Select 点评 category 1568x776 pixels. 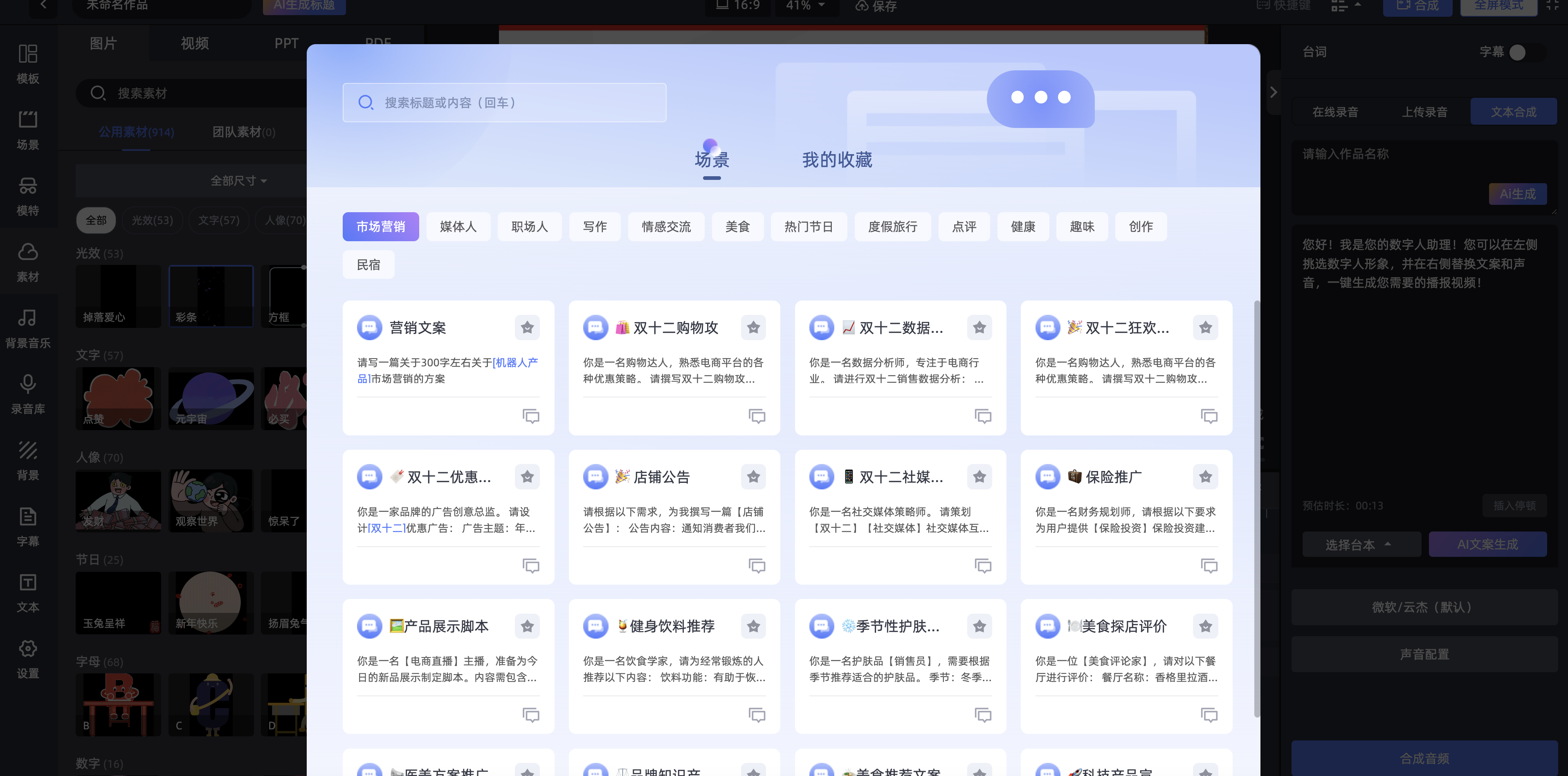[964, 227]
